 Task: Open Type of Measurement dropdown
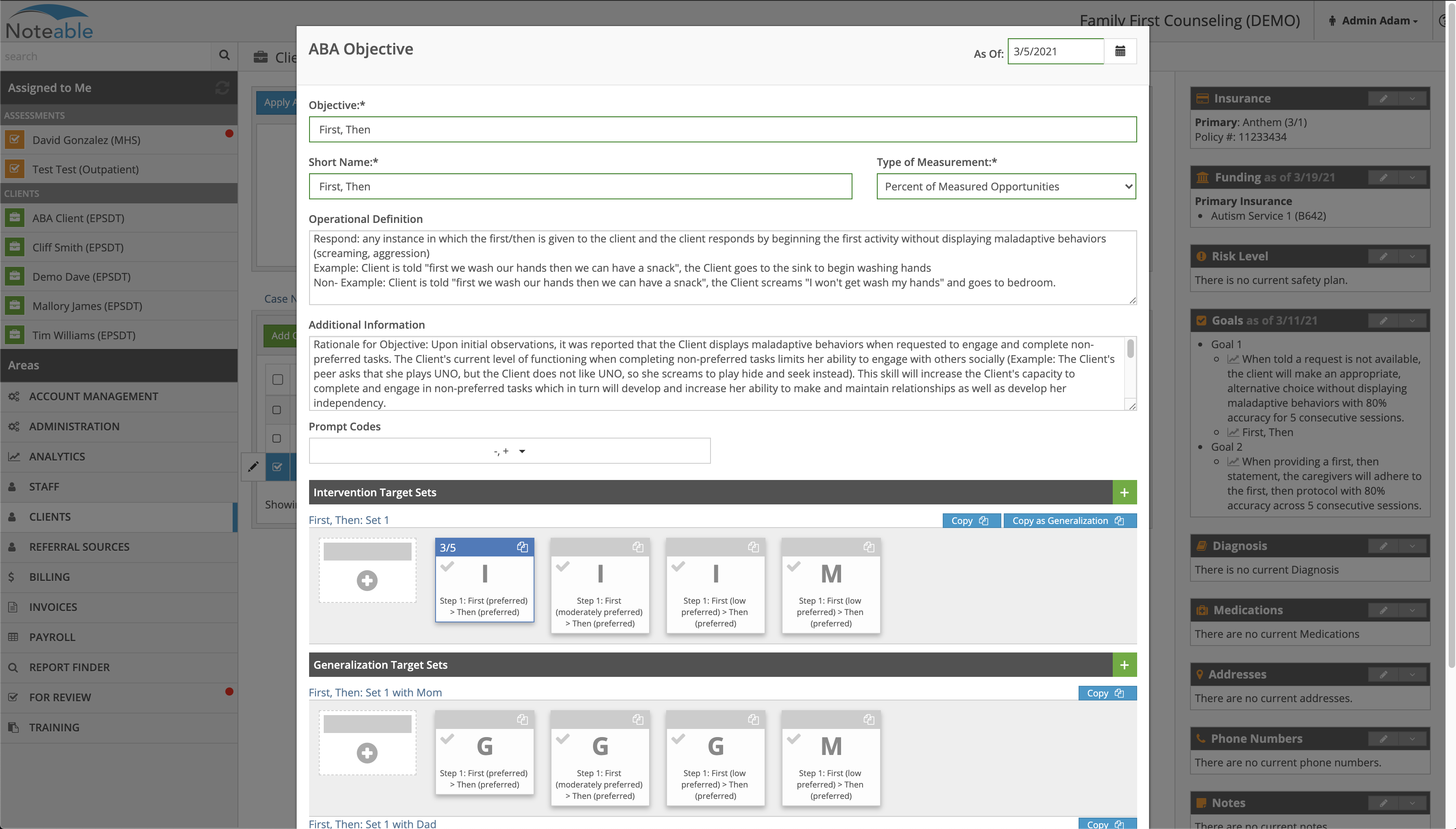coord(1006,186)
